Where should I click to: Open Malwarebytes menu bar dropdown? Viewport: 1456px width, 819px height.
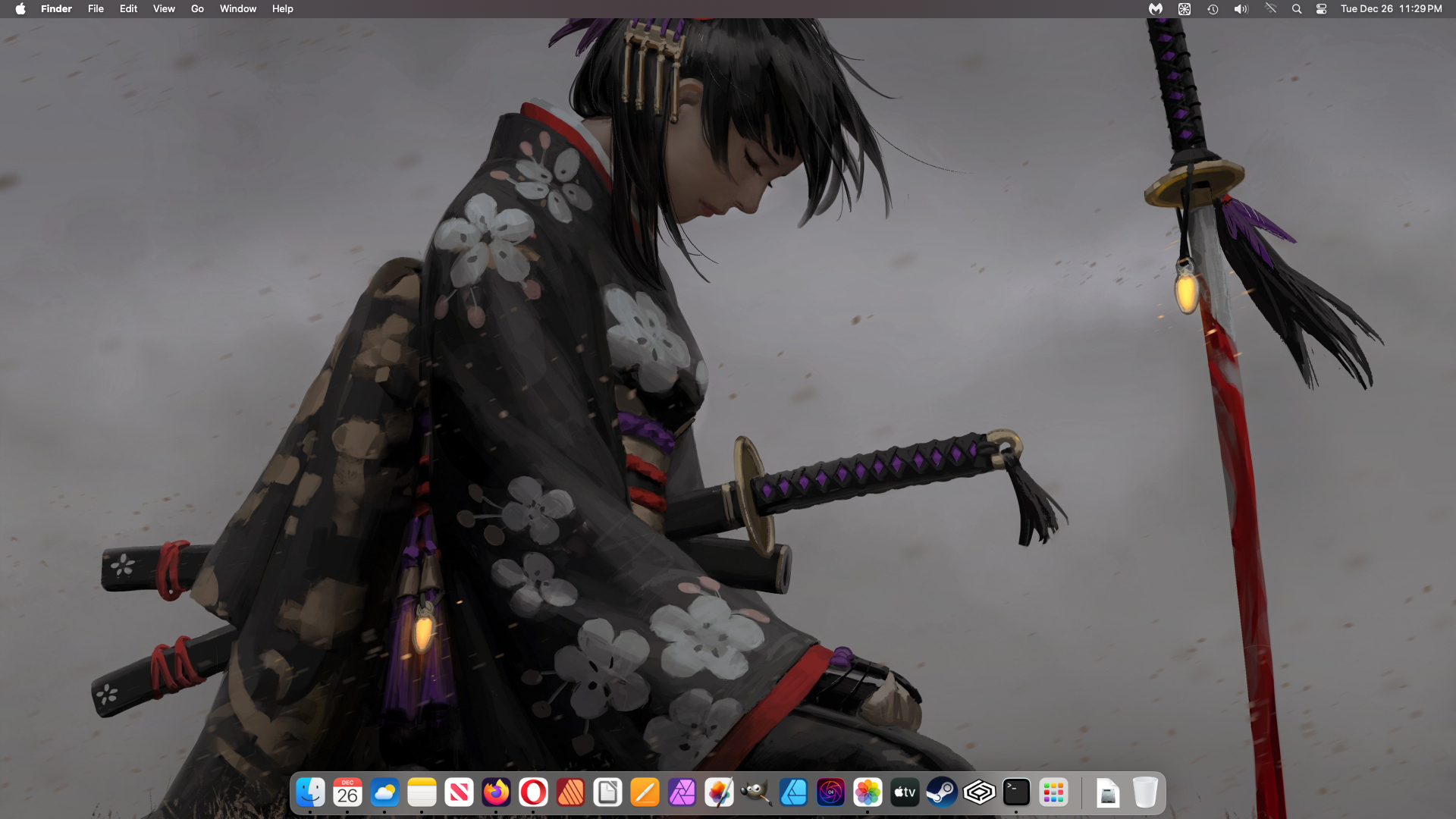click(x=1155, y=9)
